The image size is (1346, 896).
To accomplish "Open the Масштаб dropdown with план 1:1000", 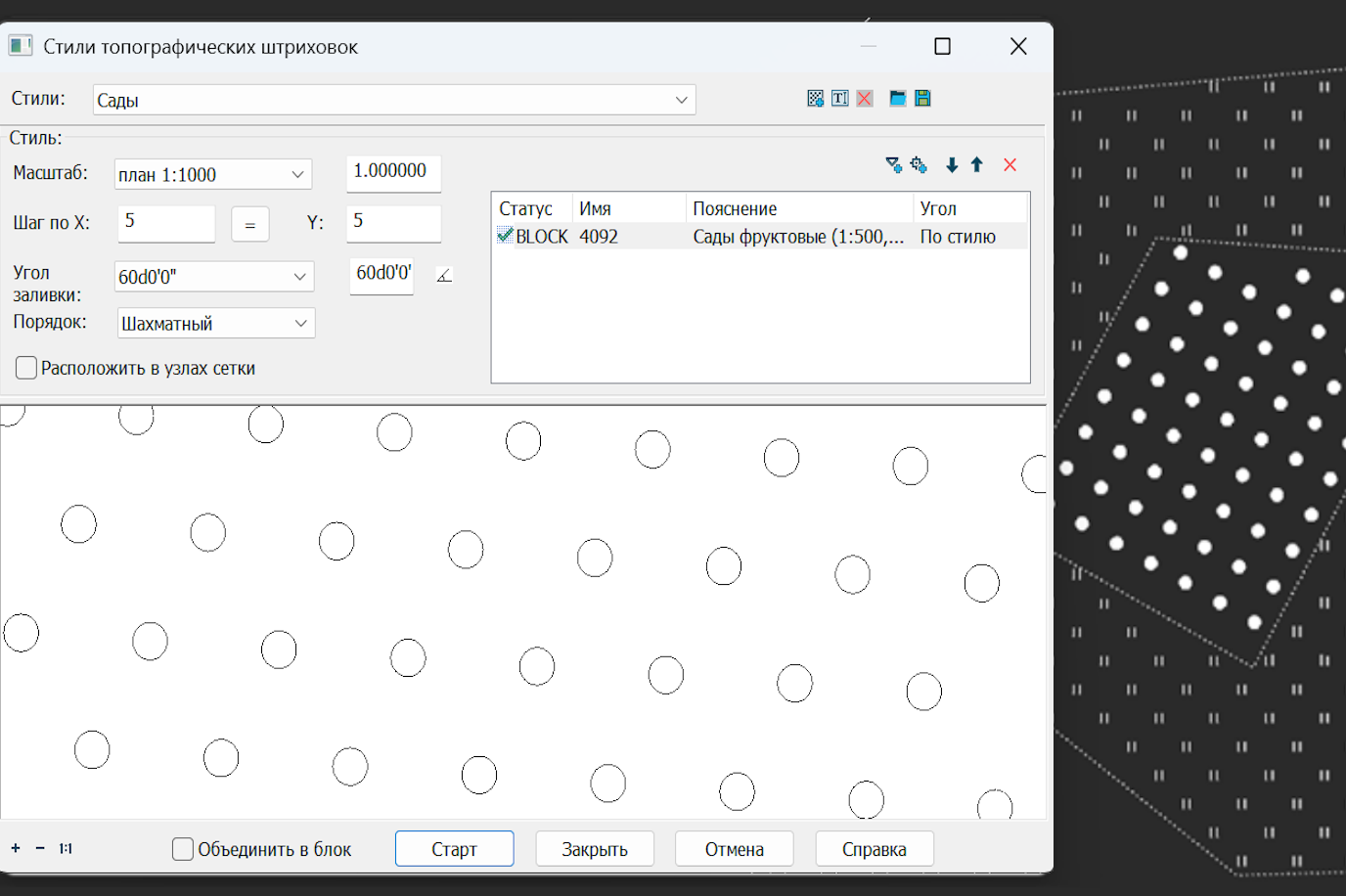I will click(x=297, y=175).
